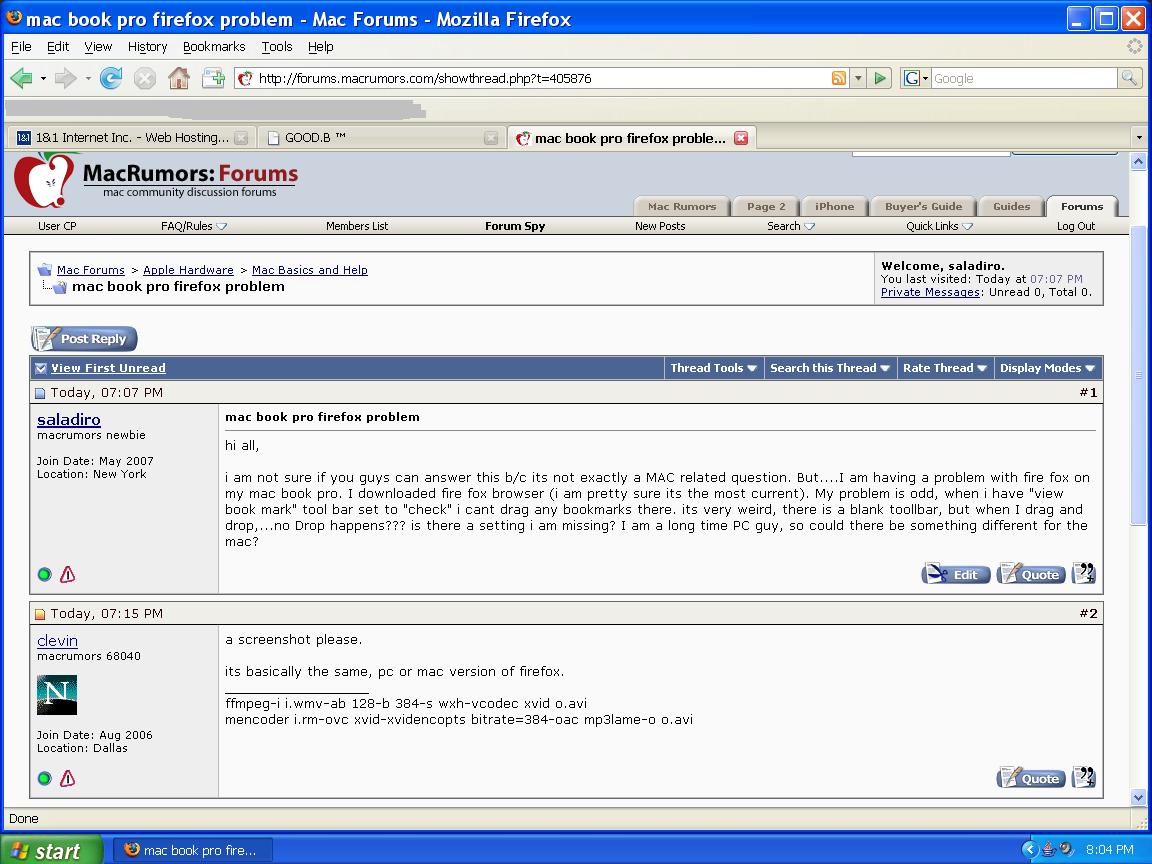Click the Quote button on post #2

pos(1032,778)
